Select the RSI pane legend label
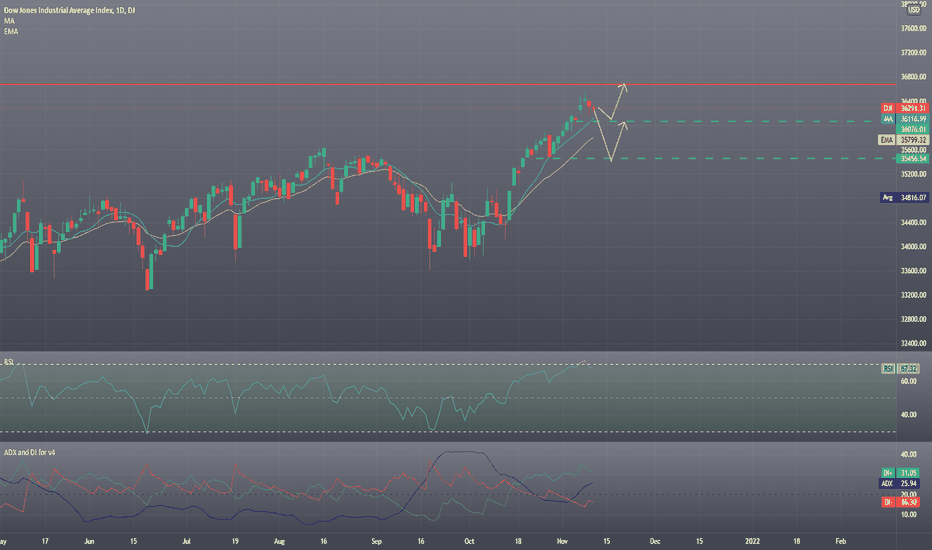The height and width of the screenshot is (550, 932). [9, 362]
